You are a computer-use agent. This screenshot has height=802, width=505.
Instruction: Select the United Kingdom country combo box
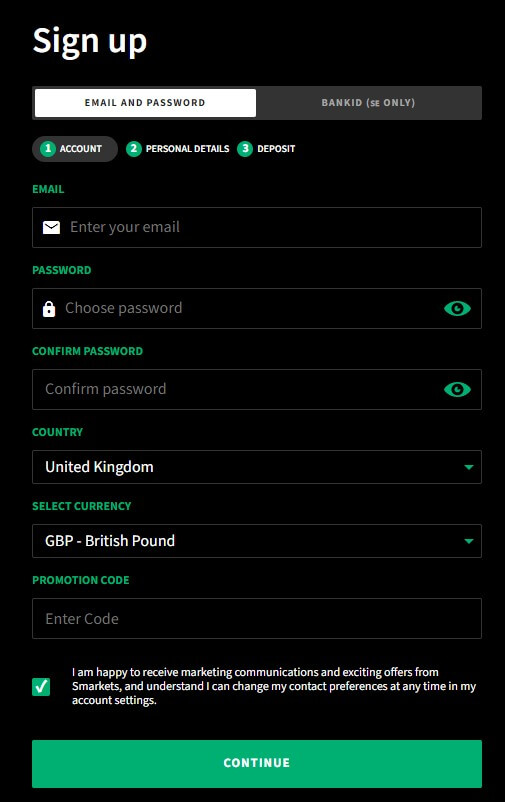click(x=257, y=467)
